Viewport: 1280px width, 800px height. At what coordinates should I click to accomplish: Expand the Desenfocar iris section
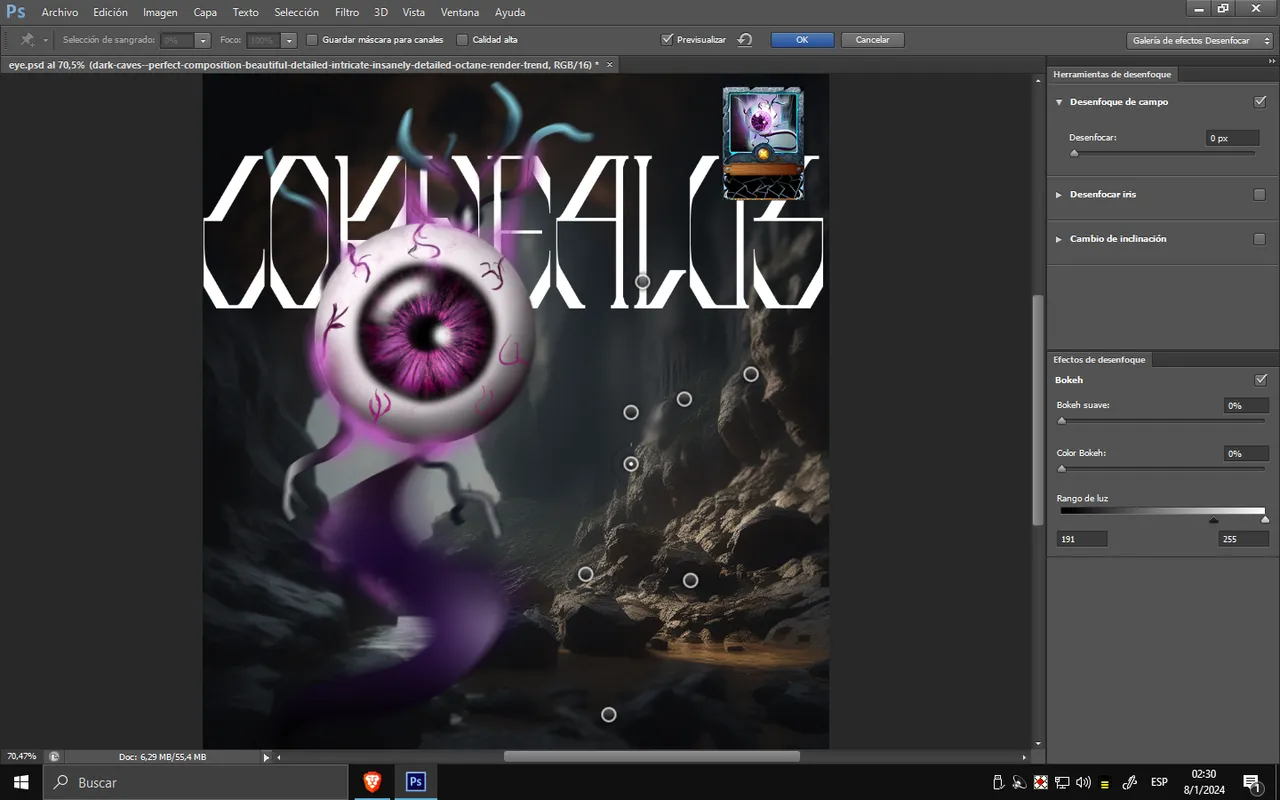click(1059, 194)
